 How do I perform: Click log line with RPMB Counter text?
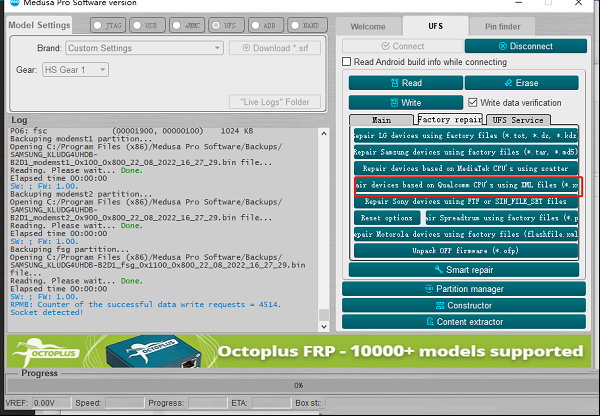pyautogui.click(x=145, y=305)
